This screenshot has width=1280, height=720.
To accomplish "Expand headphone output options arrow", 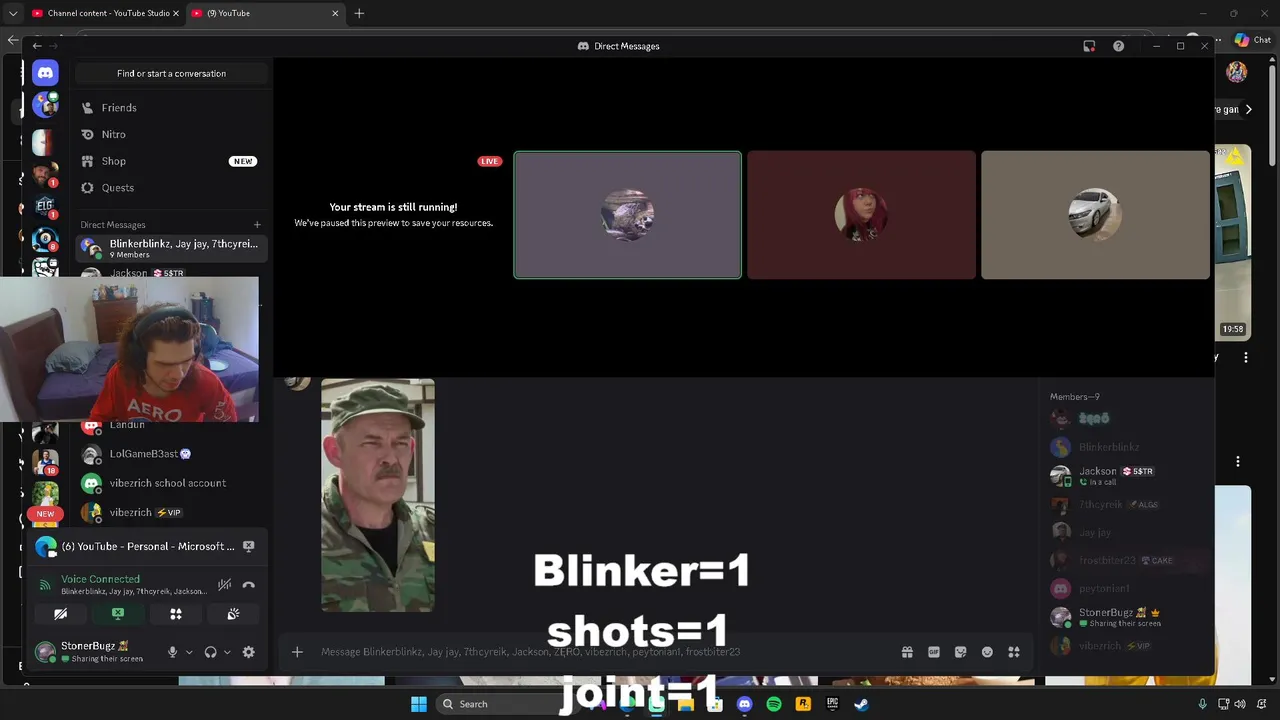I will click(x=227, y=652).
